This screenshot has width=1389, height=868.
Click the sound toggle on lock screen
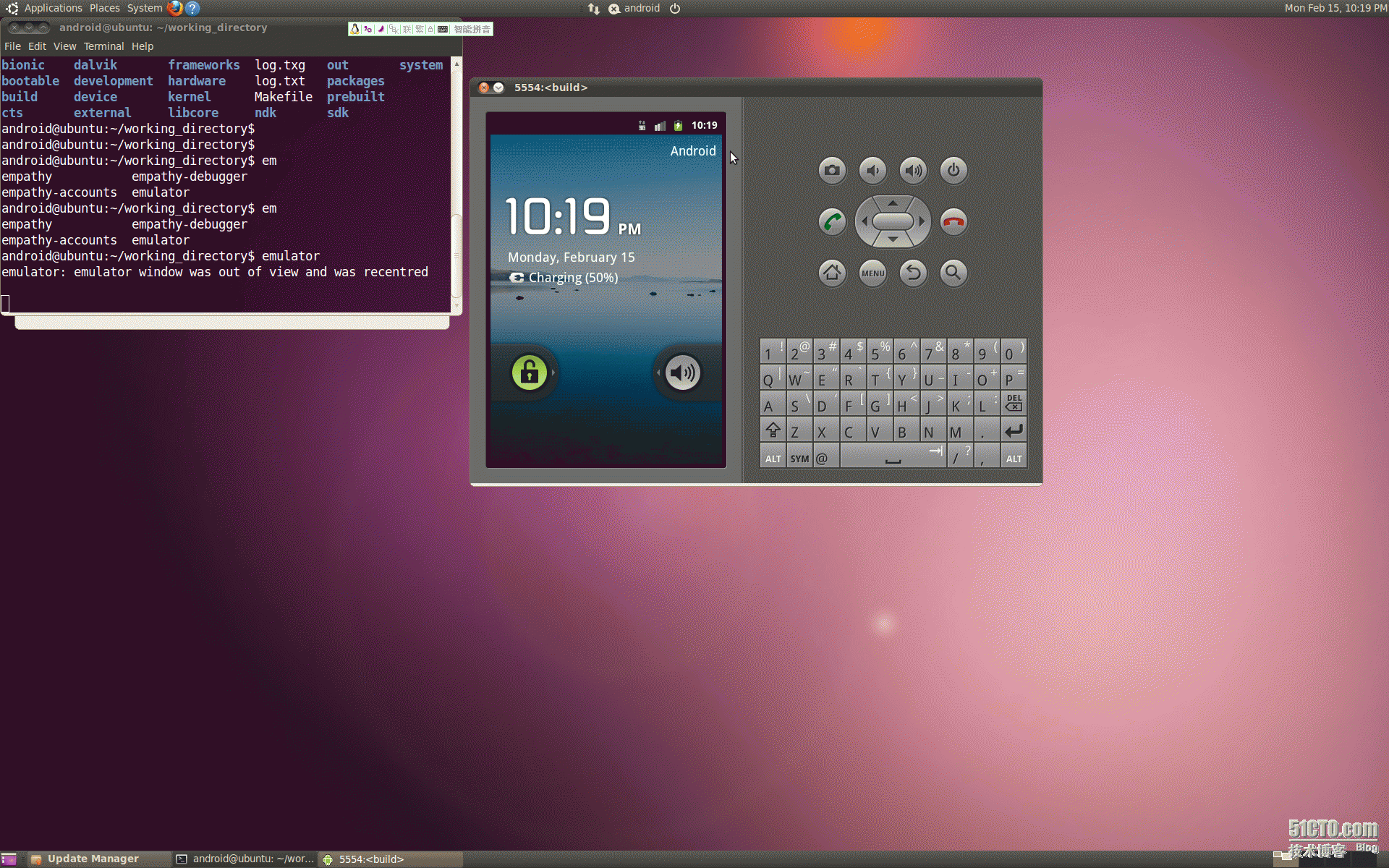click(x=682, y=373)
